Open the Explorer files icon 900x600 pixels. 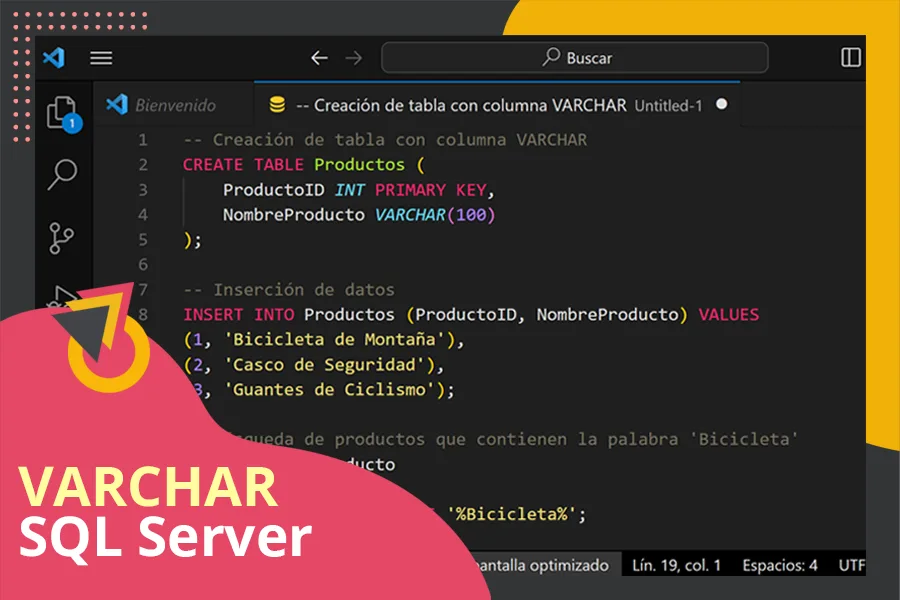tap(63, 114)
